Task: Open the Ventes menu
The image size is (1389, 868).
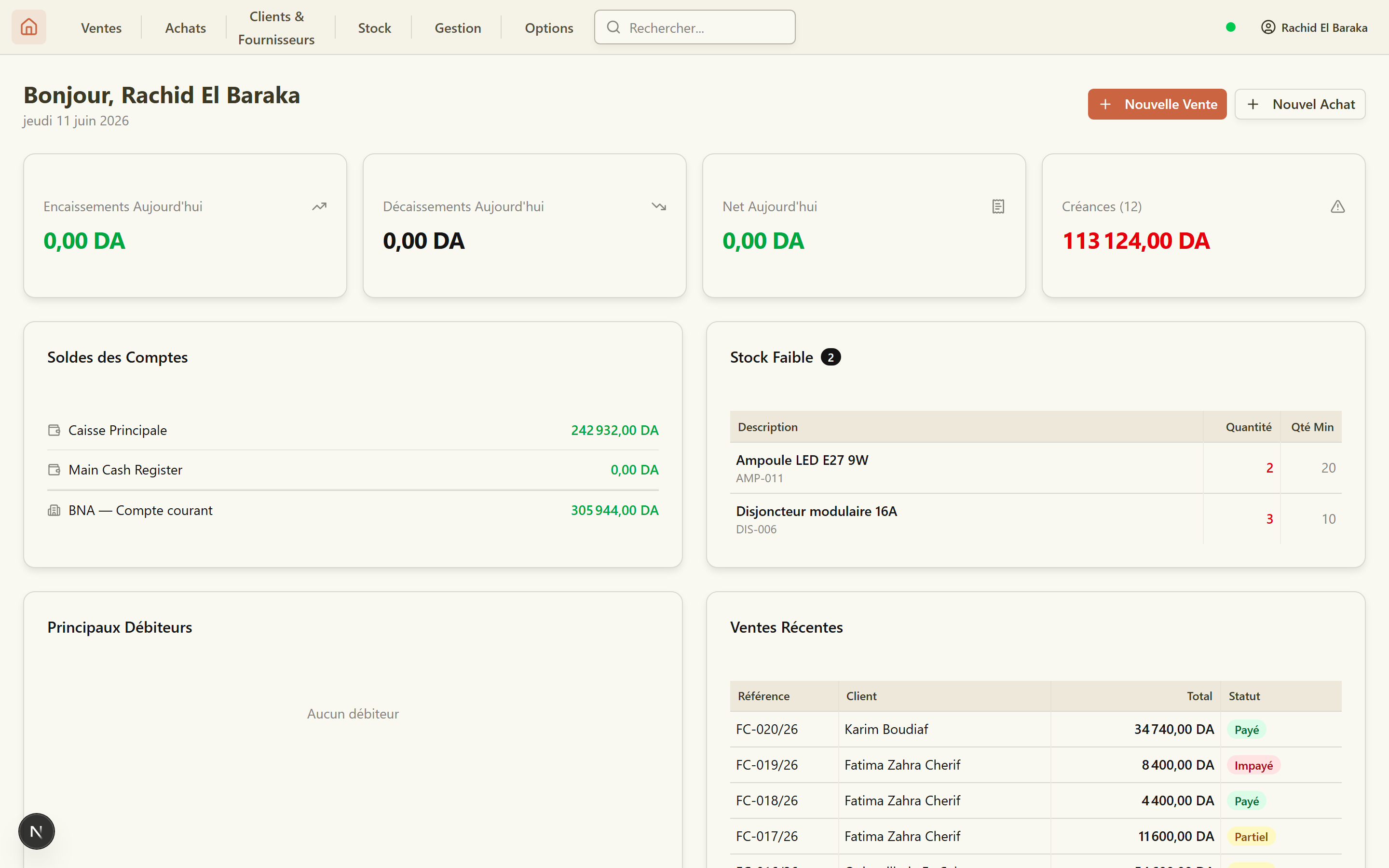Action: coord(101,27)
